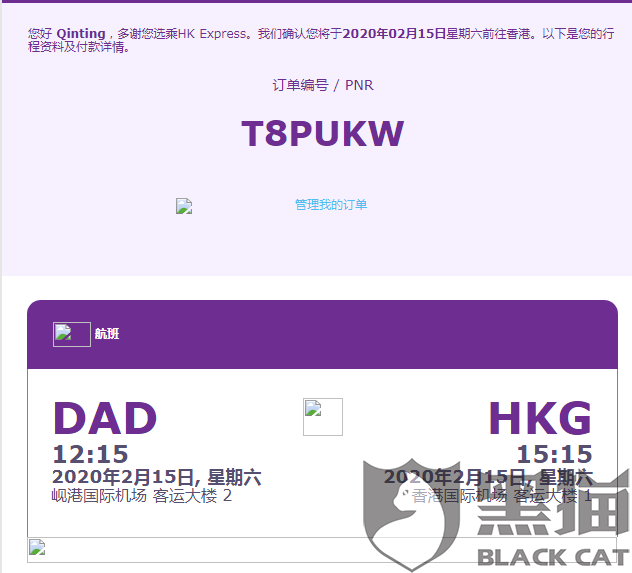Click the arrival date under 15:15

(488, 477)
